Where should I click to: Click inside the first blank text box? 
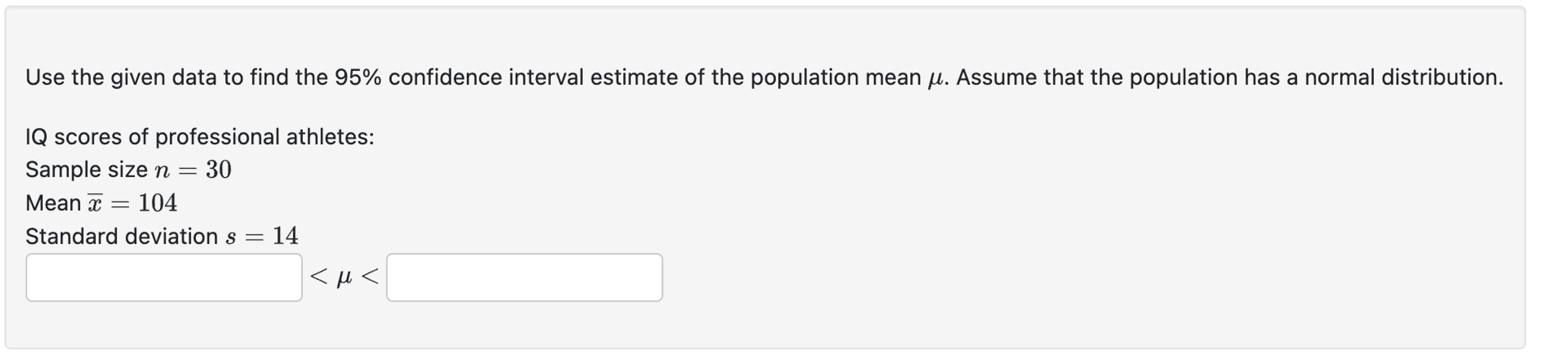coord(164,277)
